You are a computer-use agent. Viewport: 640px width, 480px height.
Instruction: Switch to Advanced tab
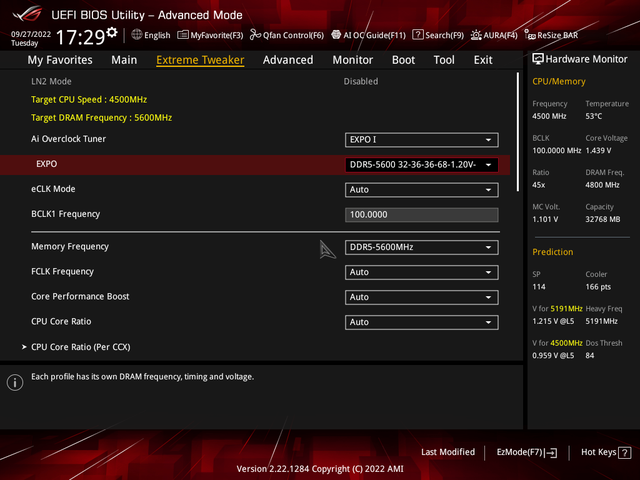click(x=288, y=60)
